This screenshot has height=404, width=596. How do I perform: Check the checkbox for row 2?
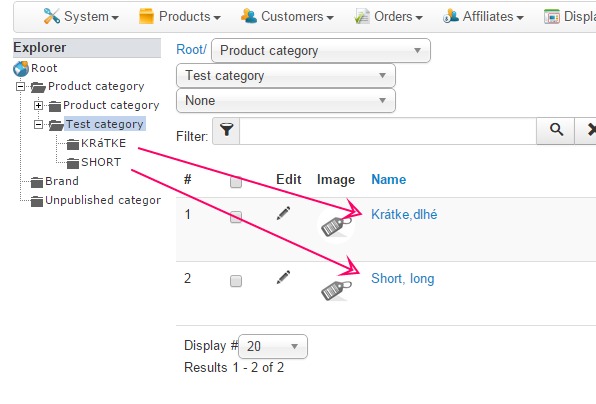pos(236,281)
